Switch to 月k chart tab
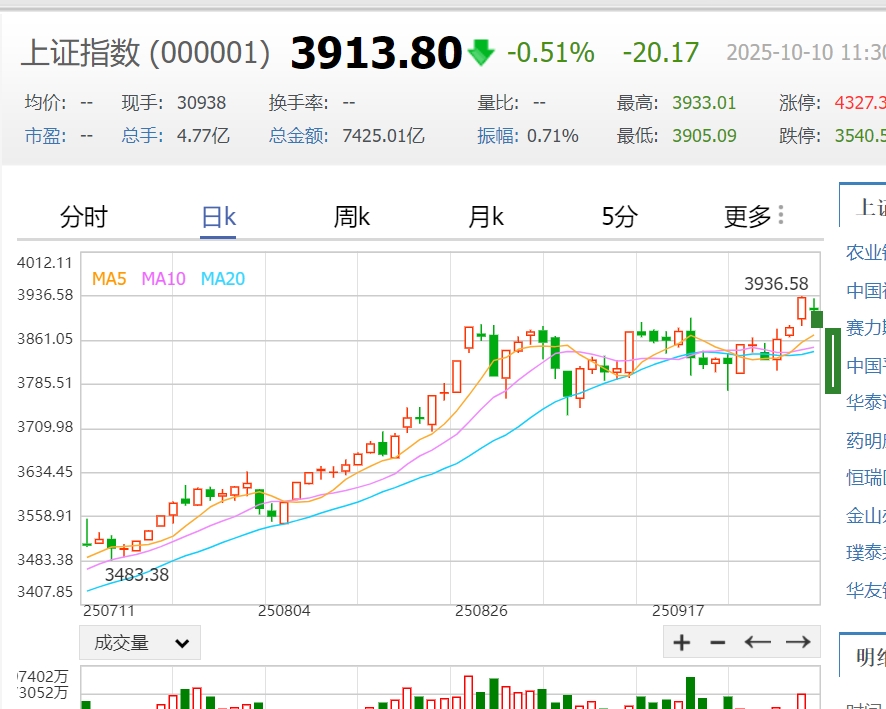Image resolution: width=886 pixels, height=709 pixels. click(x=486, y=217)
